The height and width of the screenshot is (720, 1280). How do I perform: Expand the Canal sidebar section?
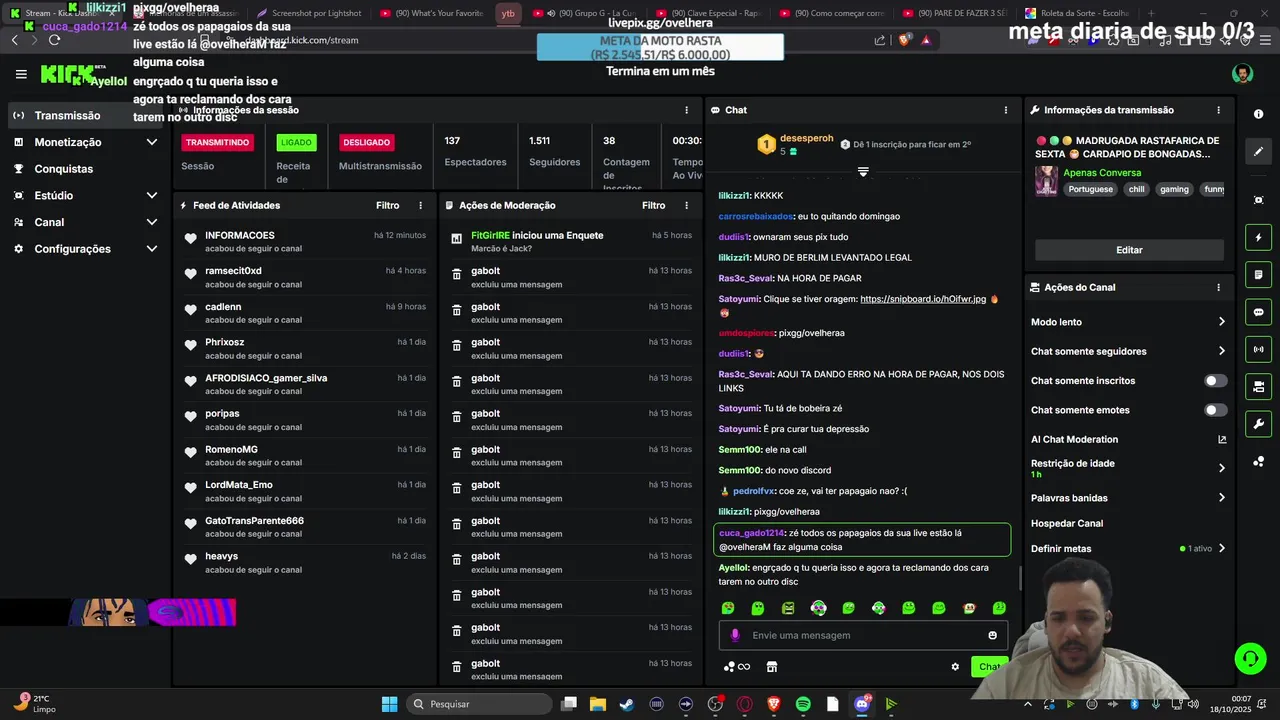[152, 222]
